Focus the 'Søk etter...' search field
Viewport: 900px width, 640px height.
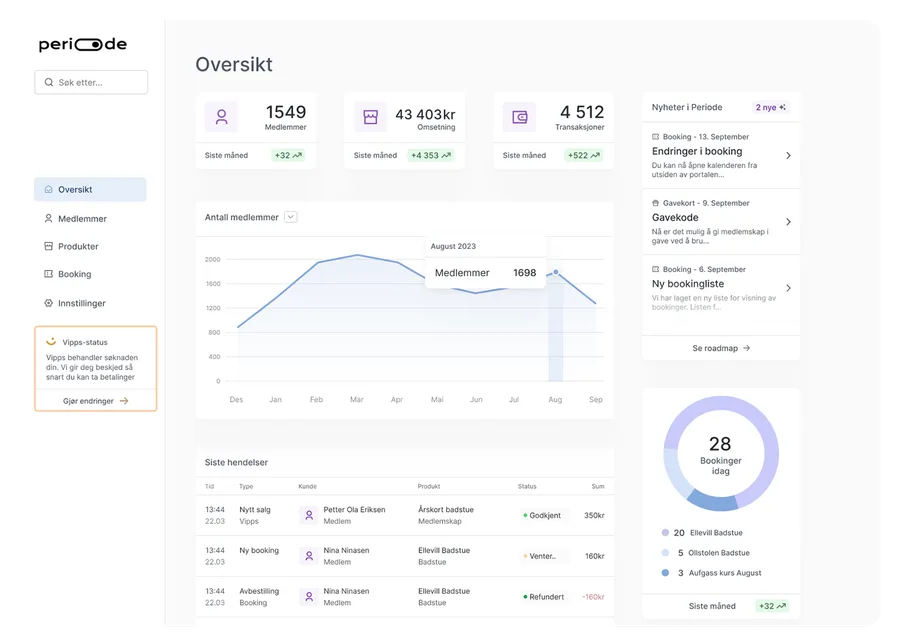click(x=91, y=83)
